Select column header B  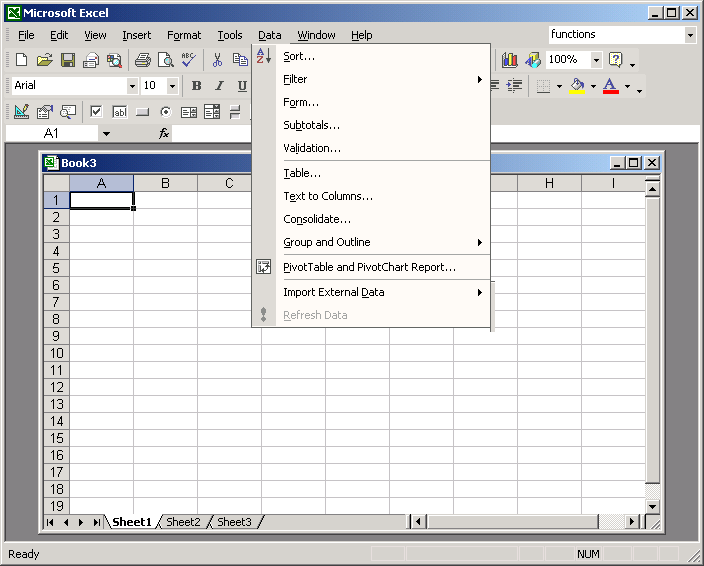165,183
